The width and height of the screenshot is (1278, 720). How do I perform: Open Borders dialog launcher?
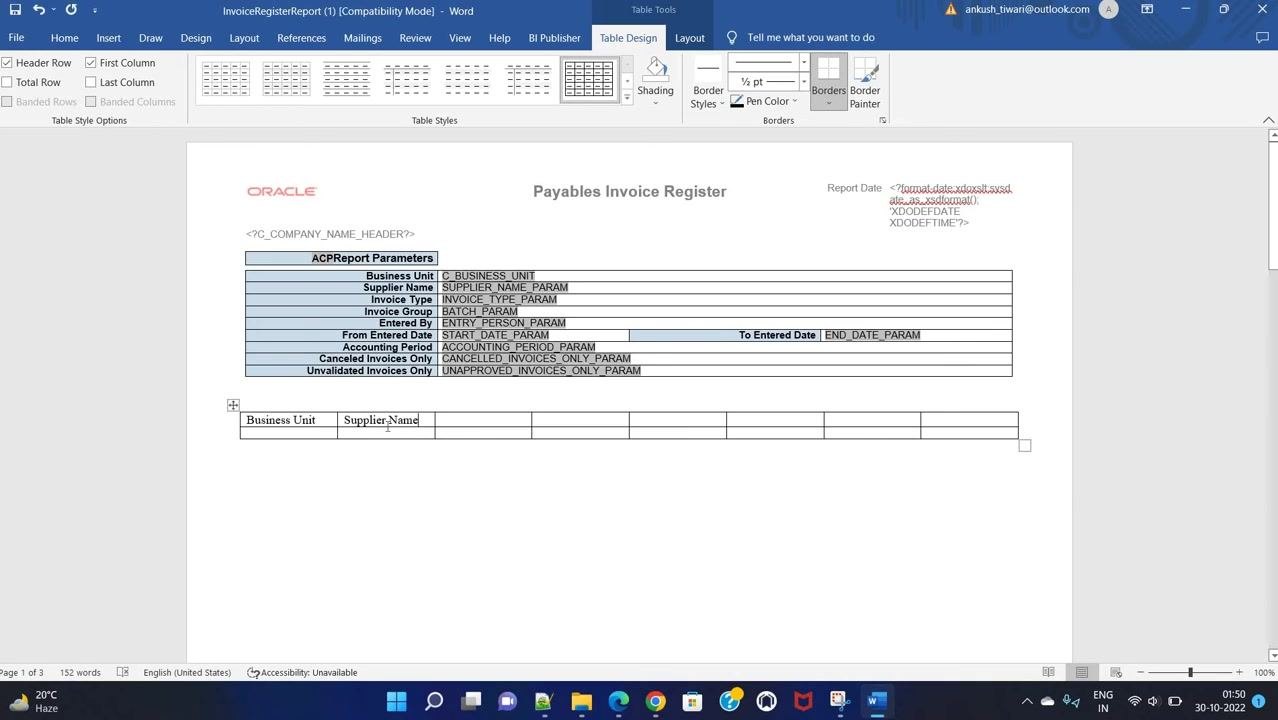pos(882,121)
